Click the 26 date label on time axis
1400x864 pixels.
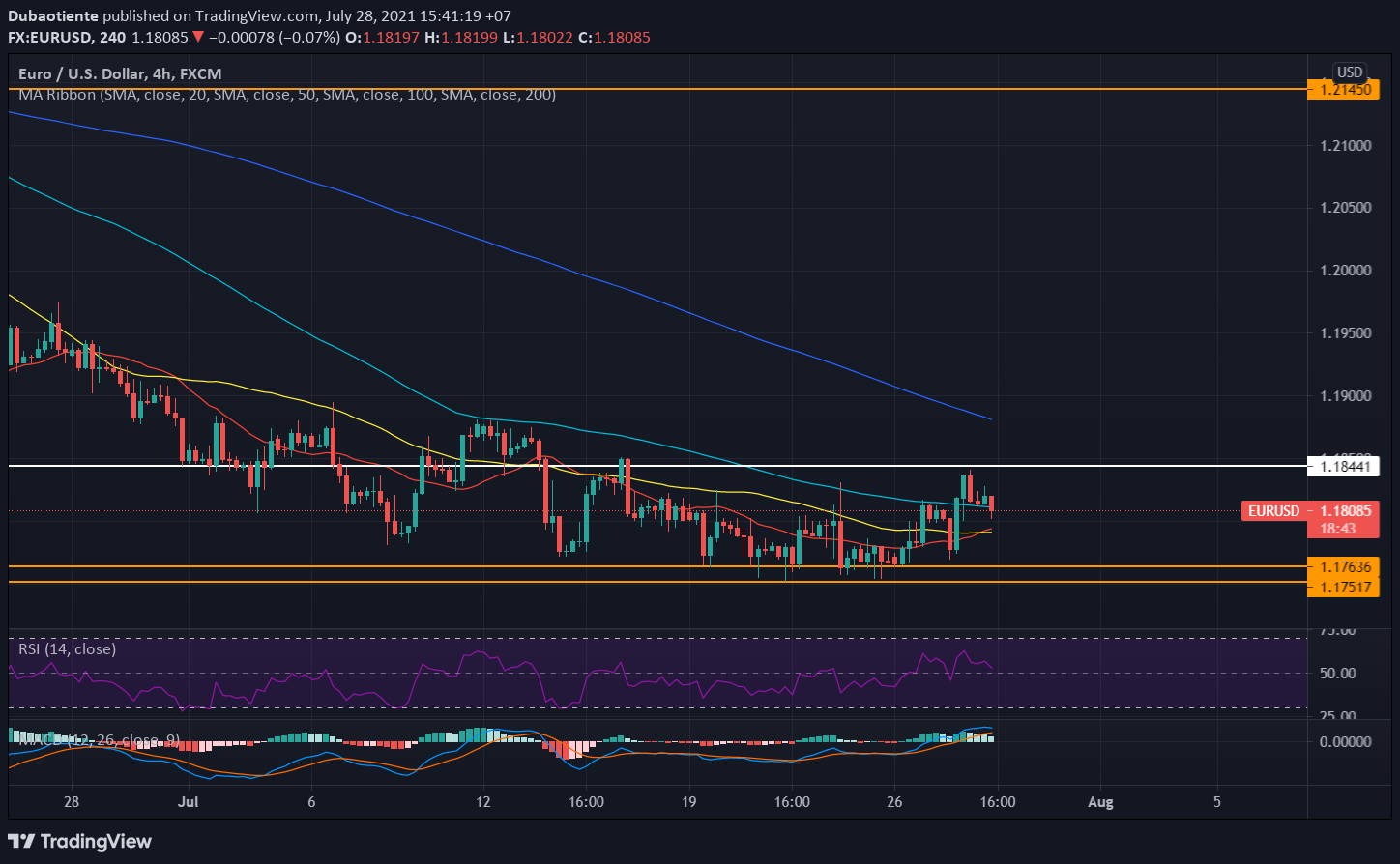(x=894, y=802)
